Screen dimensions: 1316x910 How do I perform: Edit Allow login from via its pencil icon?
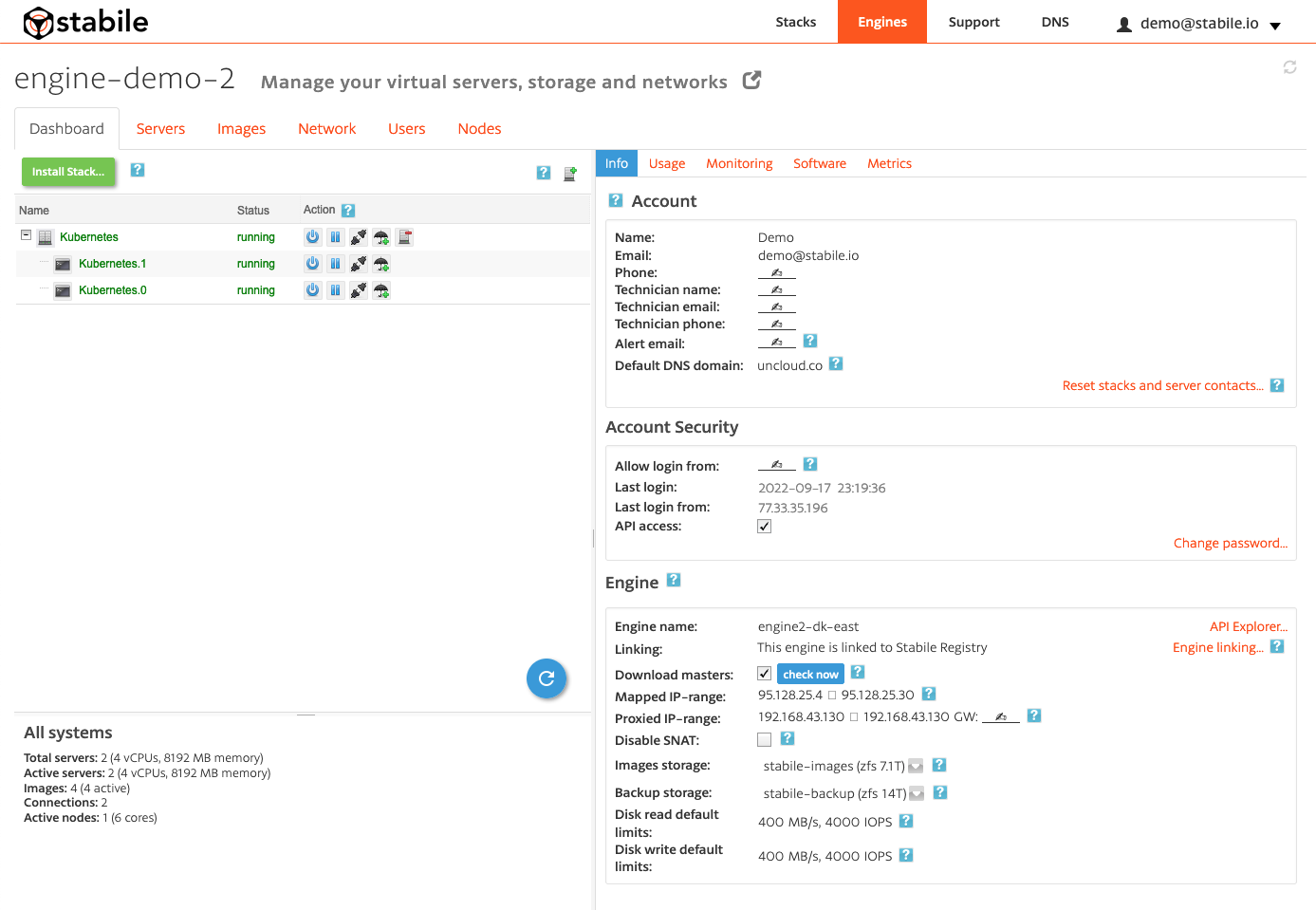coord(777,465)
